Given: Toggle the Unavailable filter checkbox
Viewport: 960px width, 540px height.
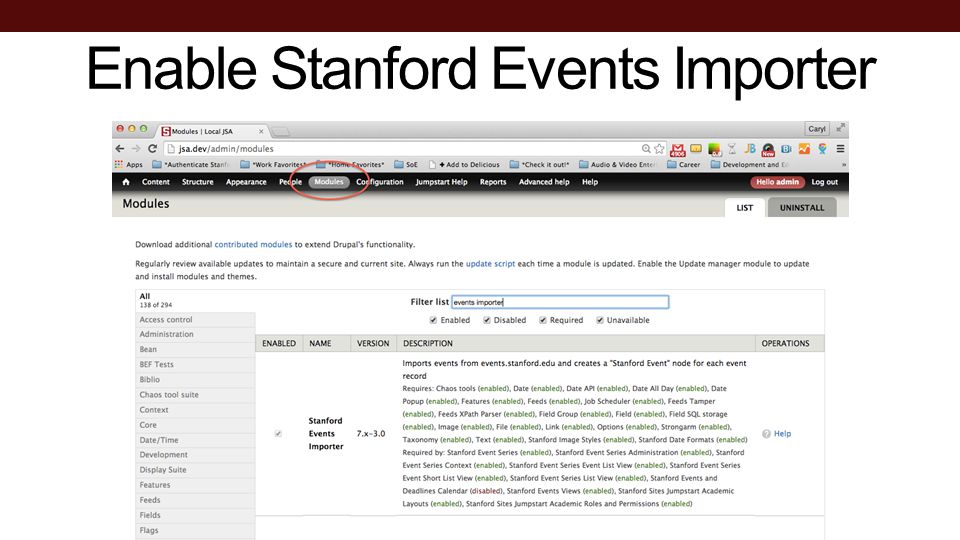Looking at the screenshot, I should pyautogui.click(x=600, y=320).
